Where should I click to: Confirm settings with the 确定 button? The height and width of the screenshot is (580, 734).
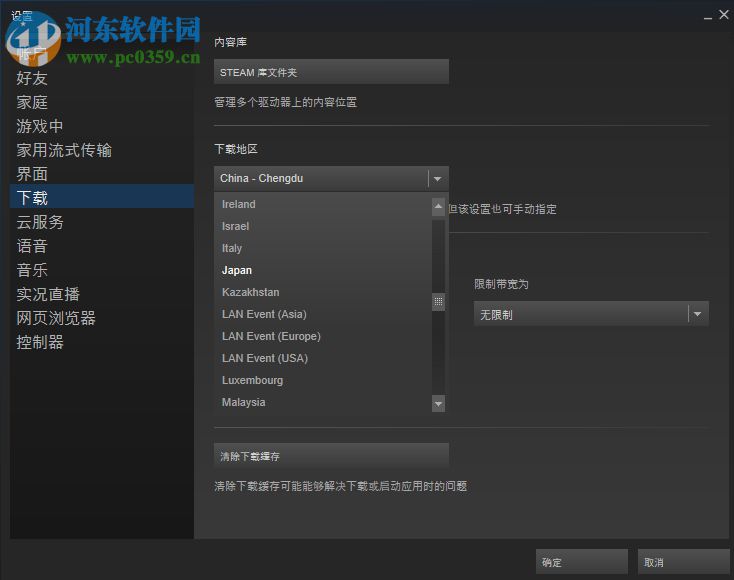(581, 562)
